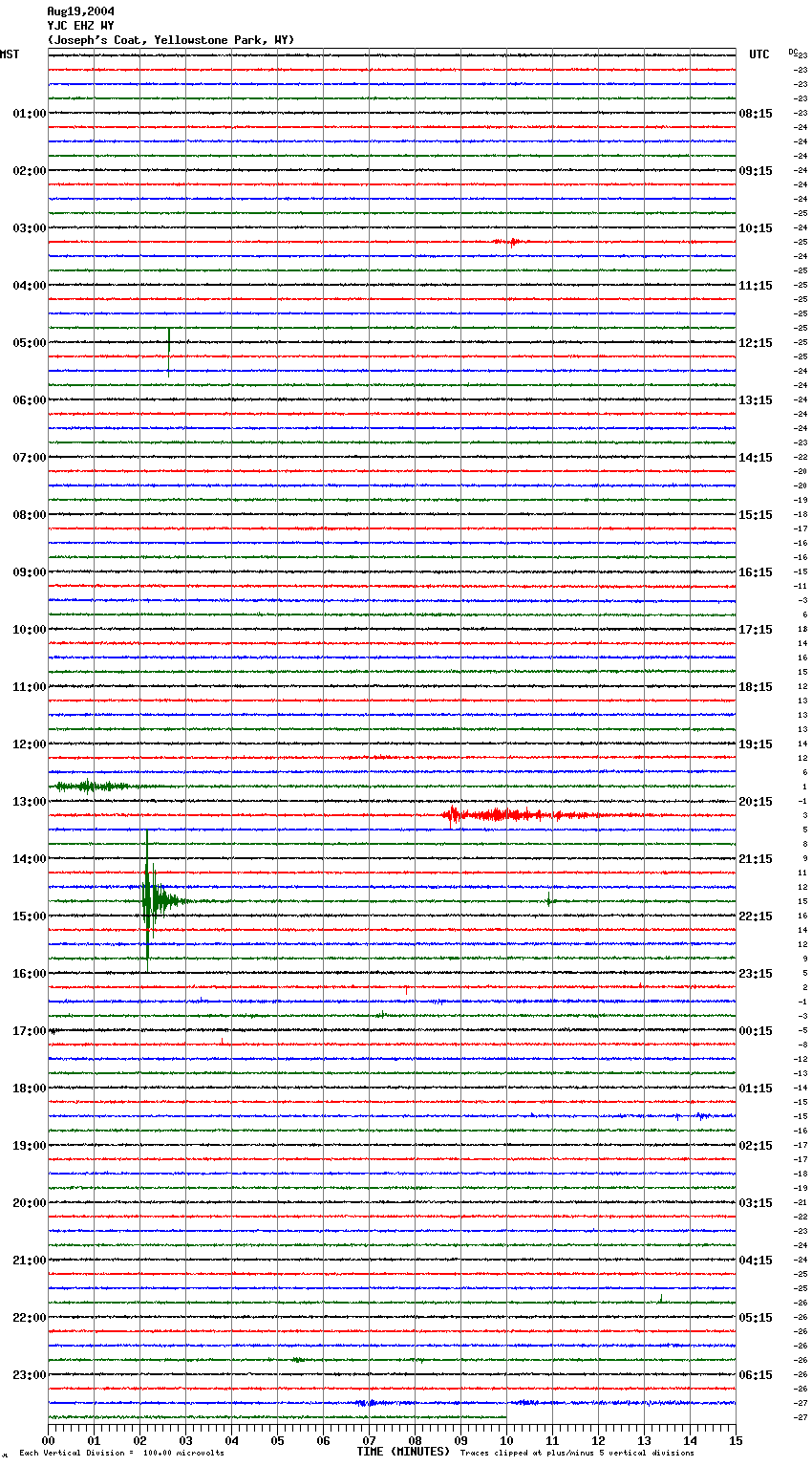Select the 12:15 UTC time label

pos(756,343)
